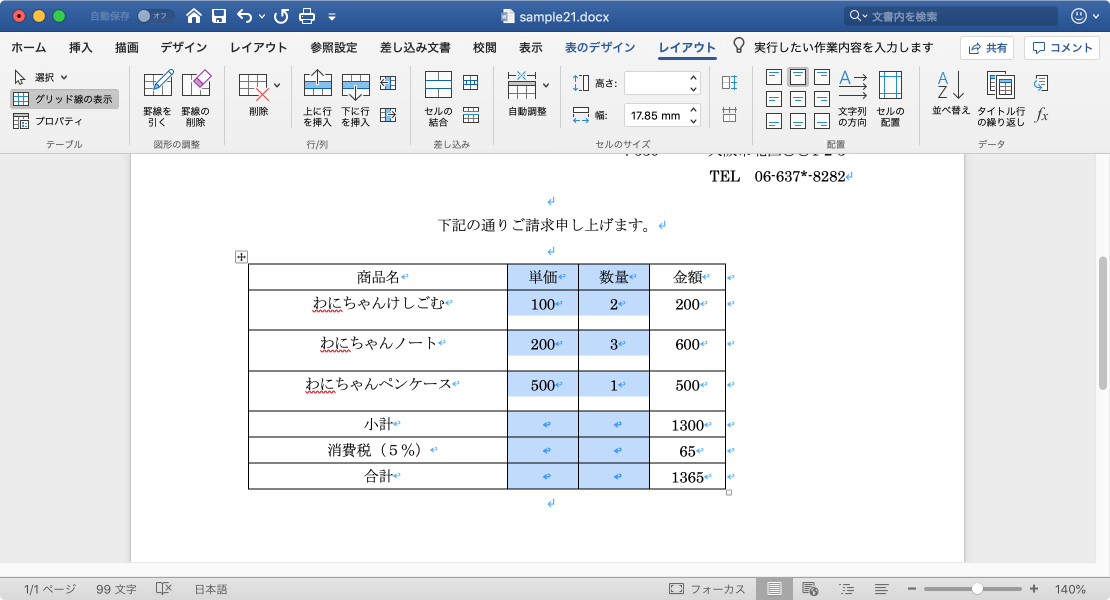Open Customize Quick Access Toolbar dropdown
The width and height of the screenshot is (1110, 600).
coord(331,16)
